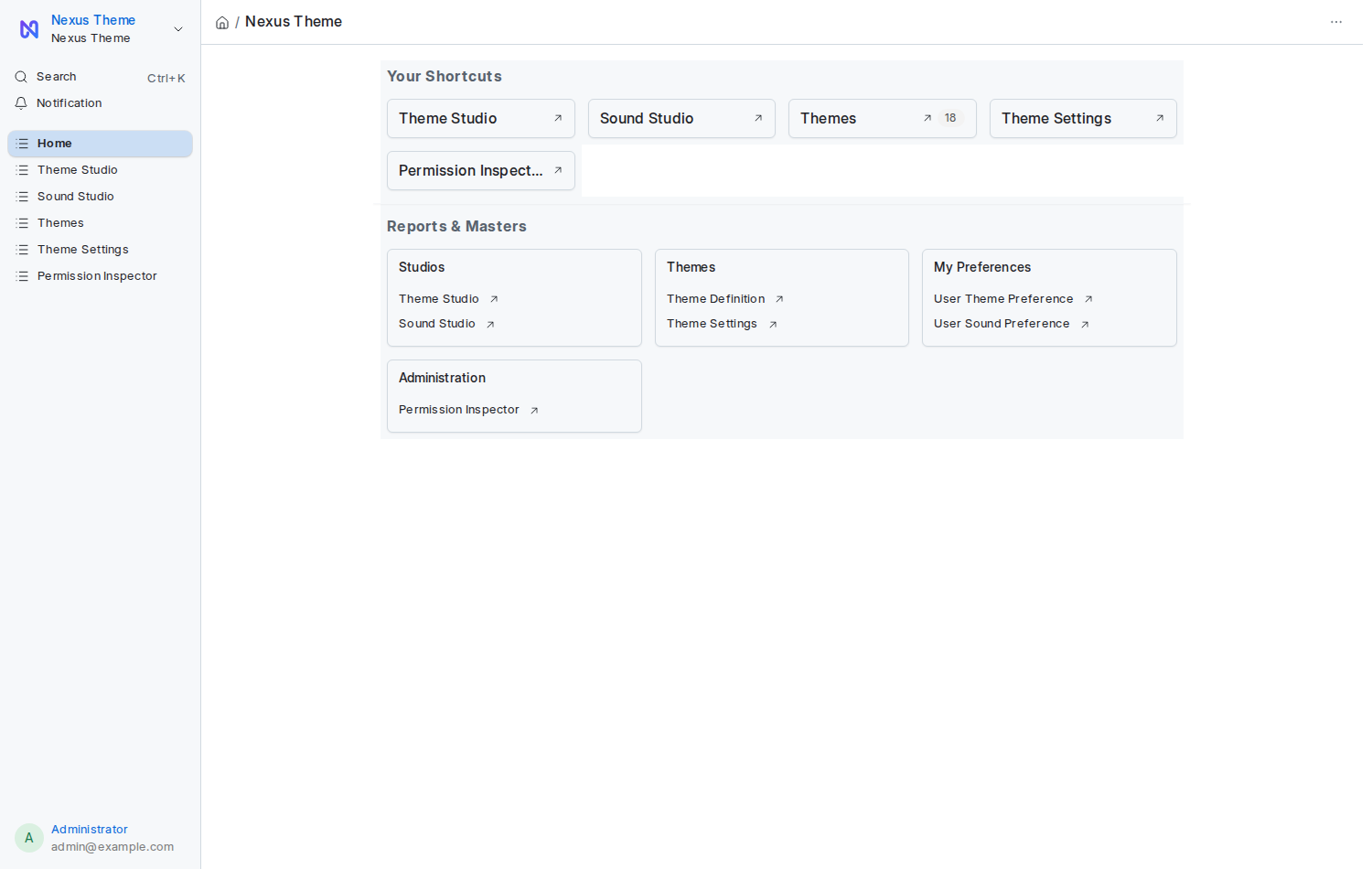Click the Your Shortcuts section heading
Viewport: 1372px width, 869px height.
coord(445,77)
